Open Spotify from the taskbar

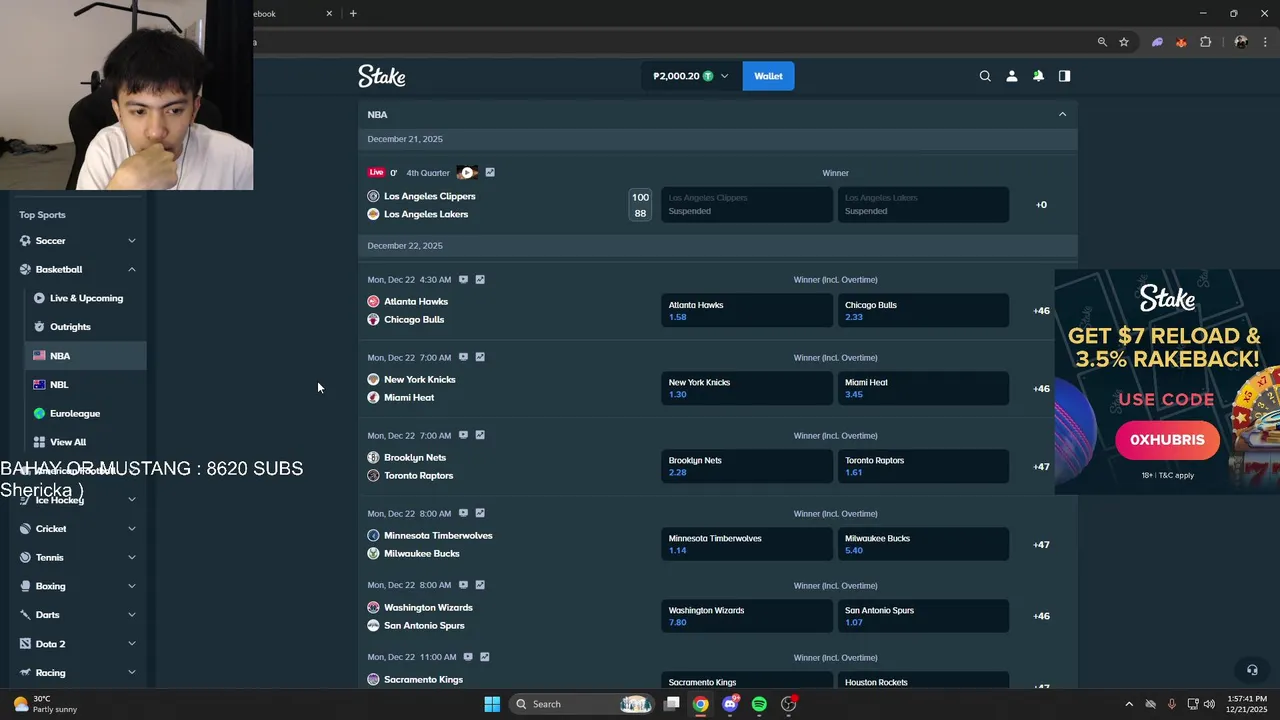(x=759, y=704)
